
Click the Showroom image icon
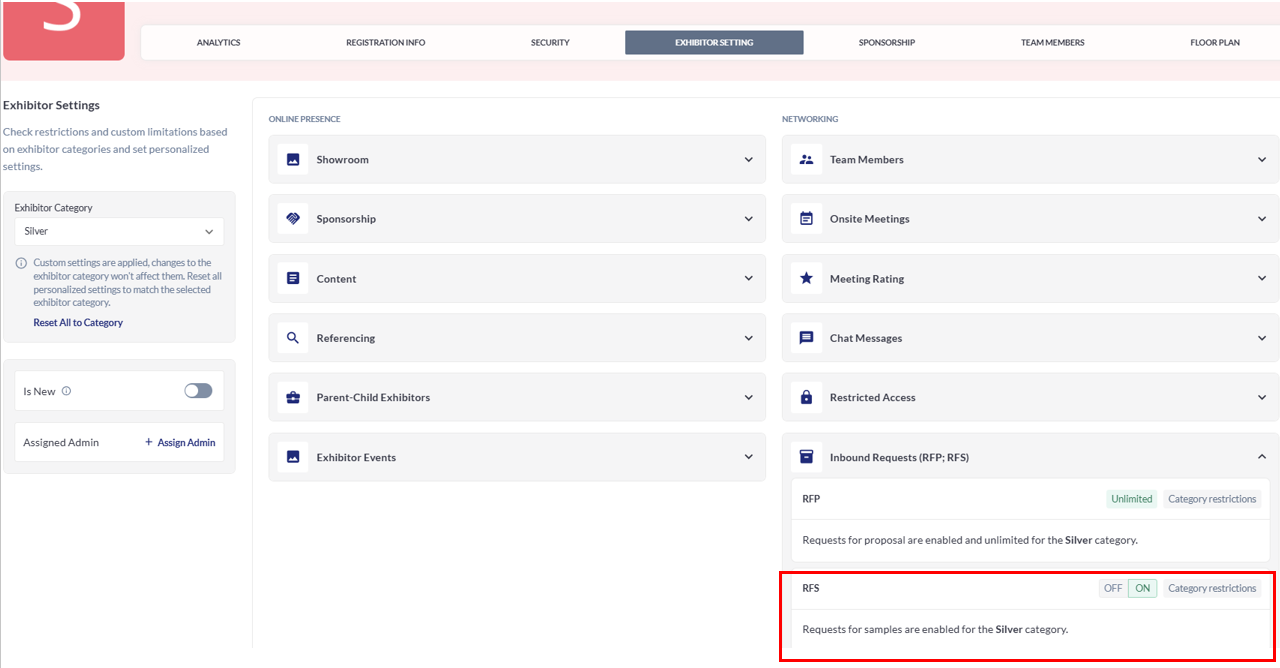[293, 160]
